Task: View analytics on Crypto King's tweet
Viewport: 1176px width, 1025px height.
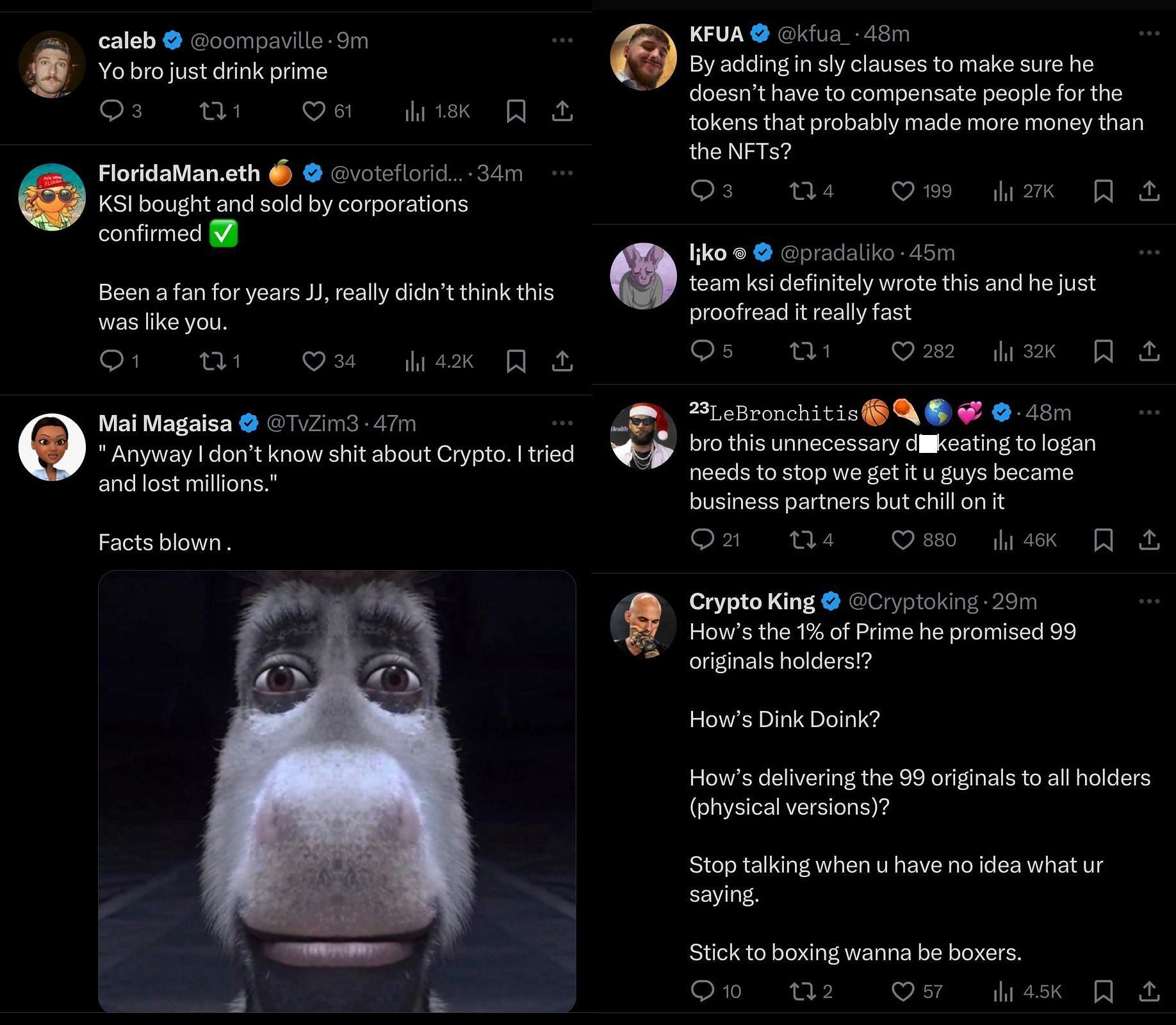Action: point(1003,991)
